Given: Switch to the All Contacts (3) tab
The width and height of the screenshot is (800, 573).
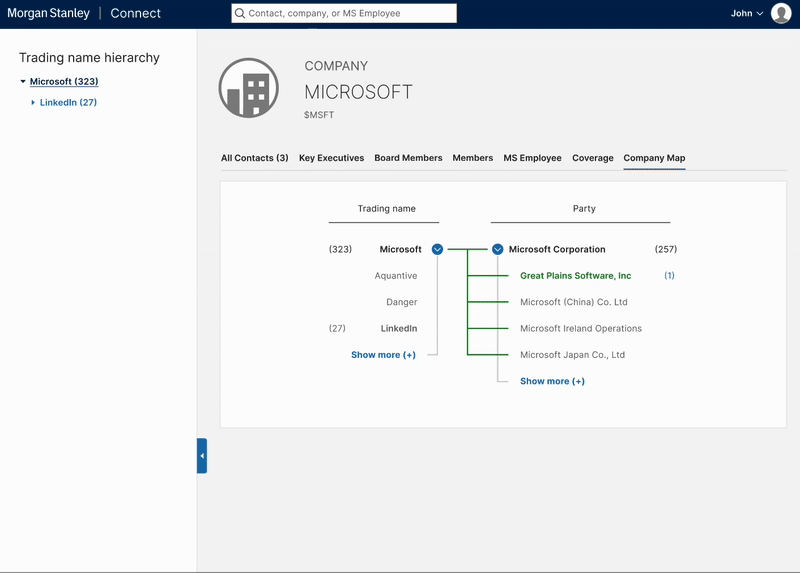Looking at the screenshot, I should pyautogui.click(x=255, y=158).
